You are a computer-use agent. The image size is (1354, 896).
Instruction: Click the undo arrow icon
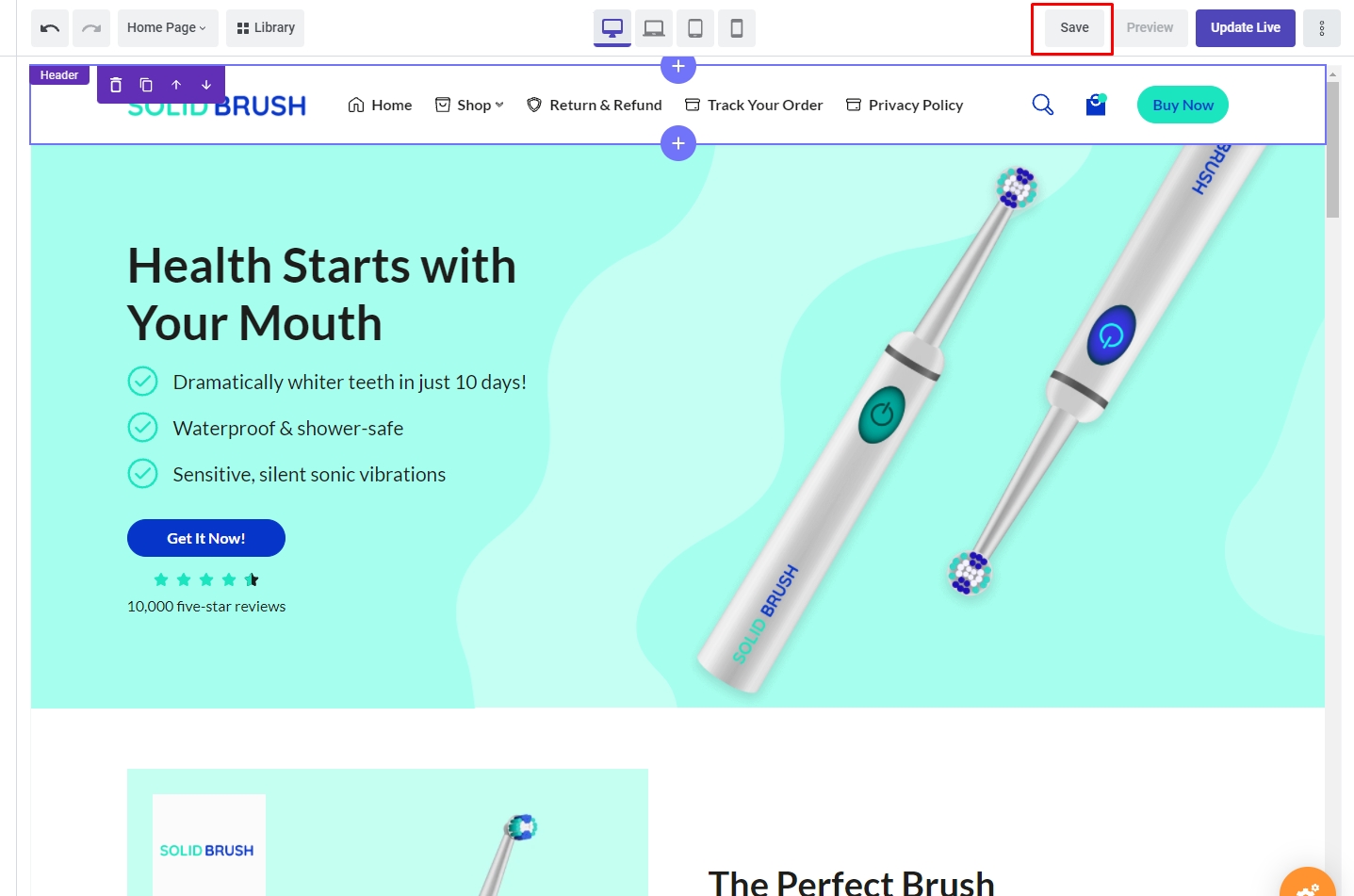pos(50,28)
